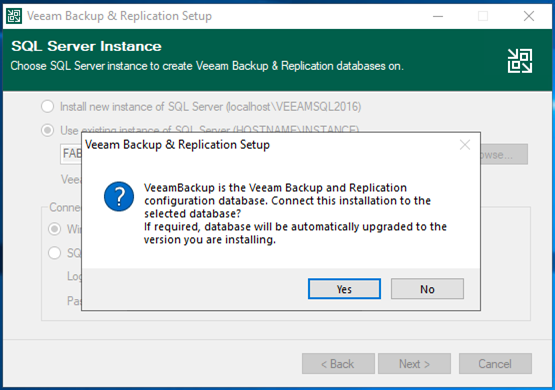Click the dialog title 'Veeam Backup & Replication Setup'

177,145
